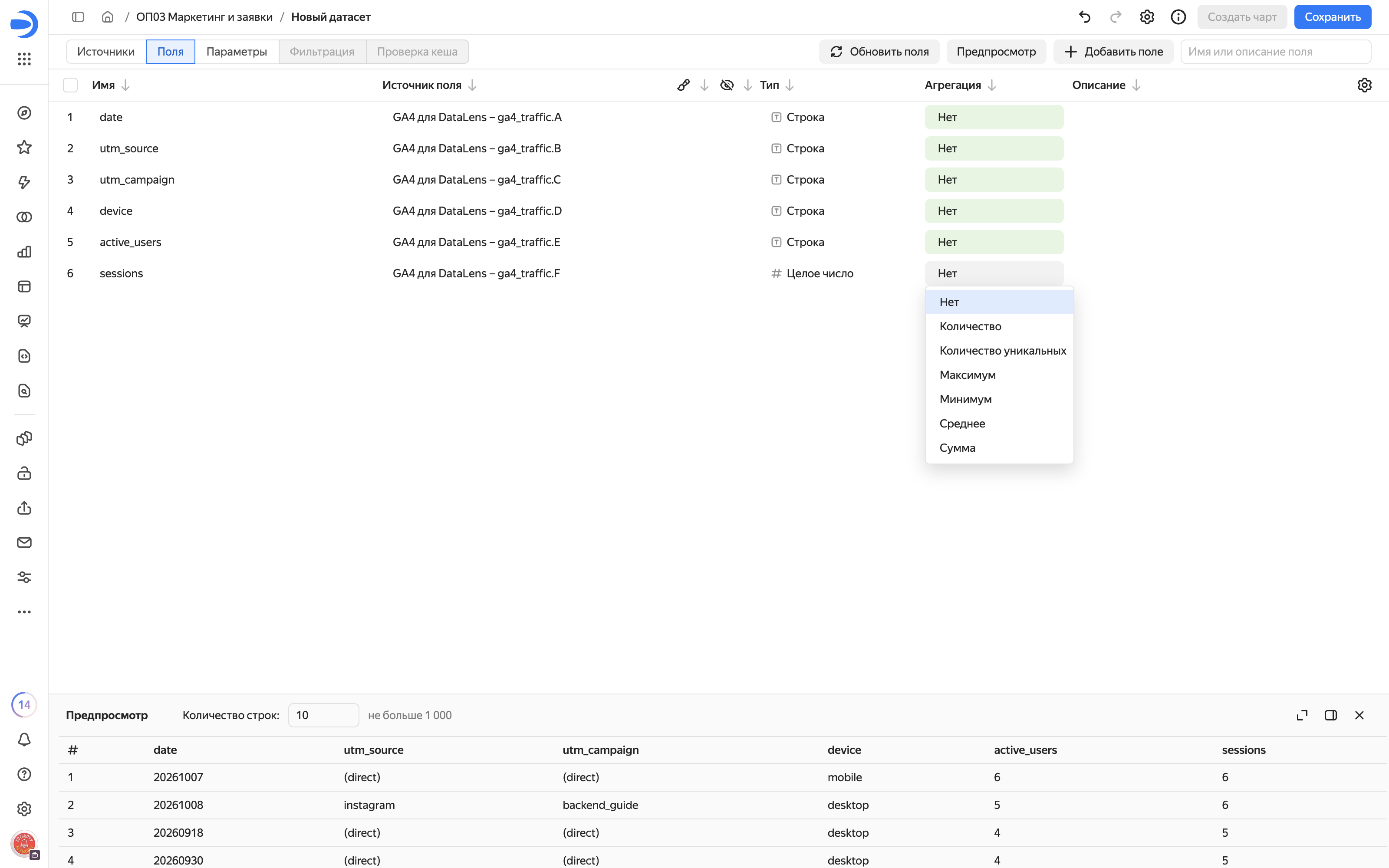Close the preview panel
1389x868 pixels.
pyautogui.click(x=1359, y=715)
